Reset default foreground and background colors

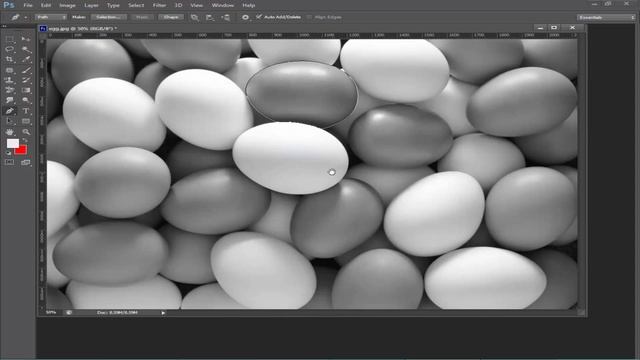pos(9,153)
